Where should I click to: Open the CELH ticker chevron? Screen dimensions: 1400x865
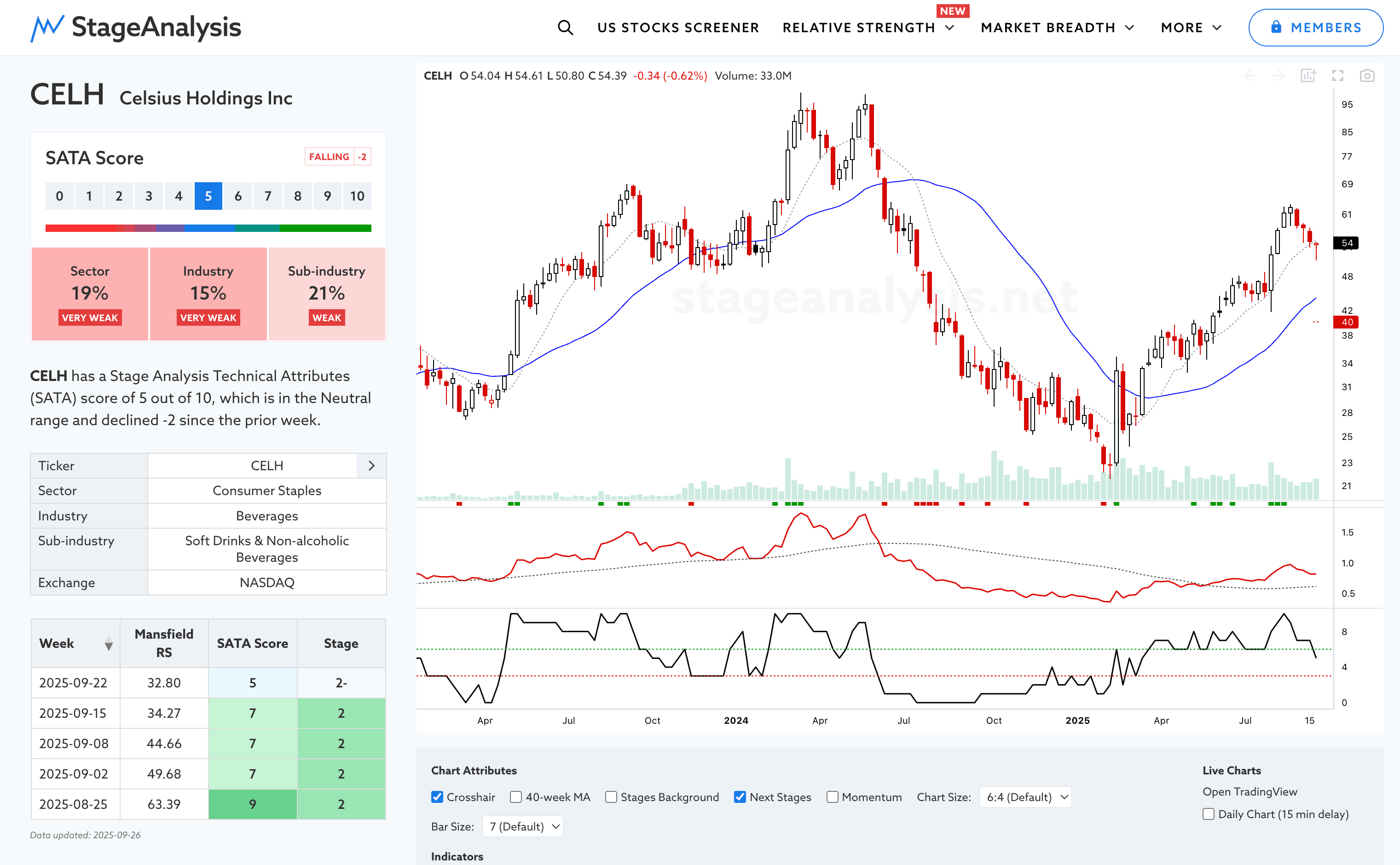[x=371, y=466]
